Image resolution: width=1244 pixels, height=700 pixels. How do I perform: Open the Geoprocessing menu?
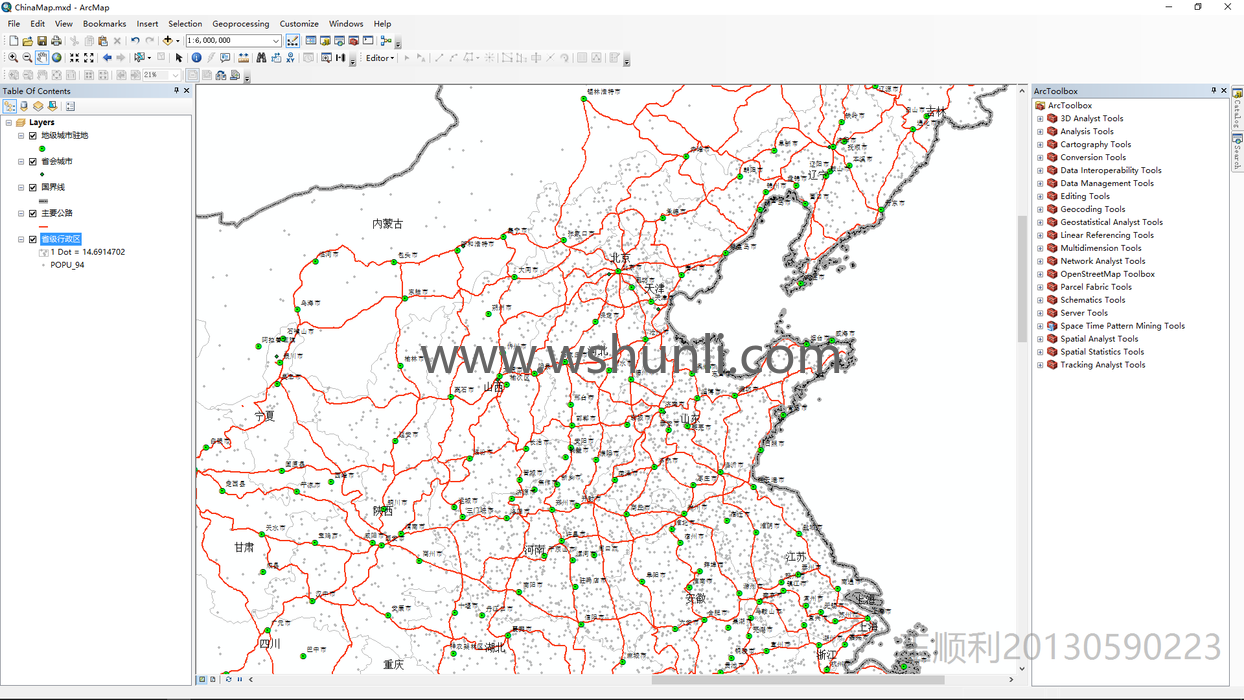pos(240,24)
